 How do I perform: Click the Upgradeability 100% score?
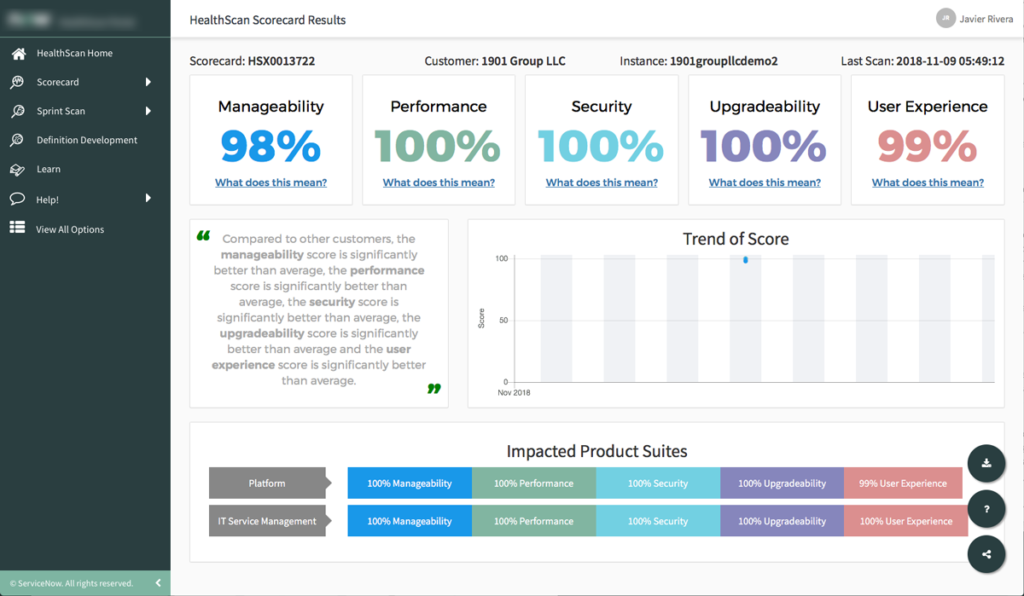763,146
